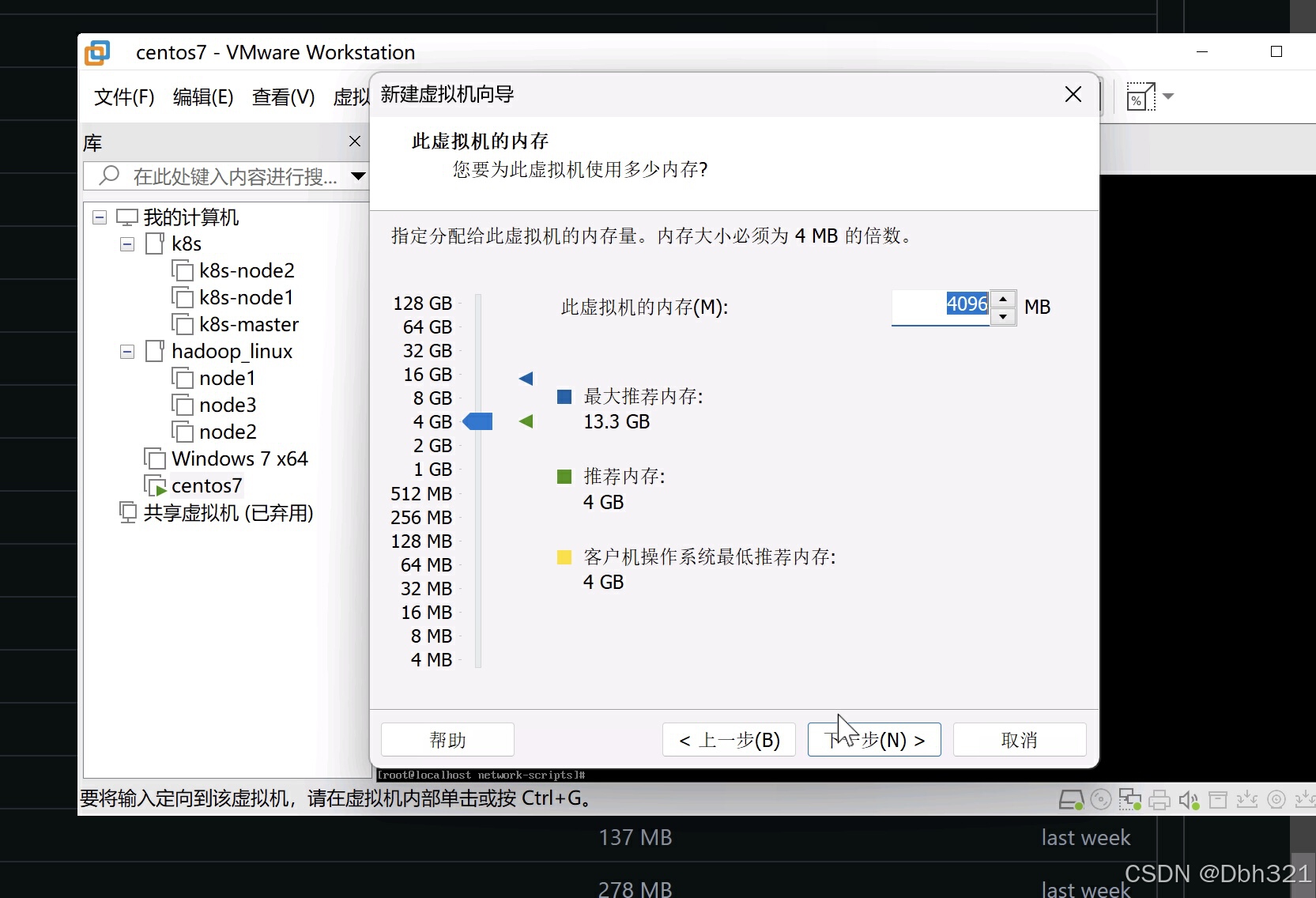
Task: Select the hadoop_linux folder icon
Action: (155, 350)
